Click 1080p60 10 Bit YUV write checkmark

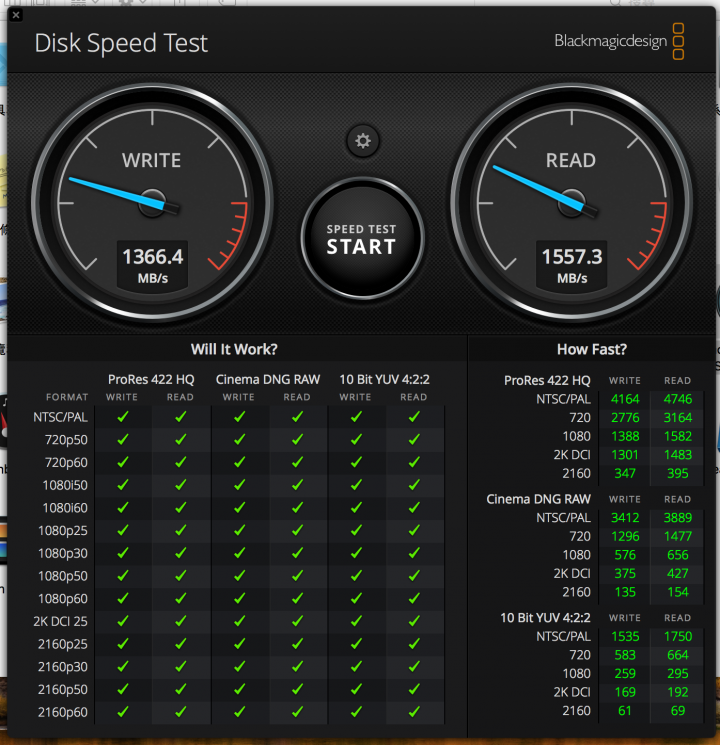pyautogui.click(x=356, y=598)
